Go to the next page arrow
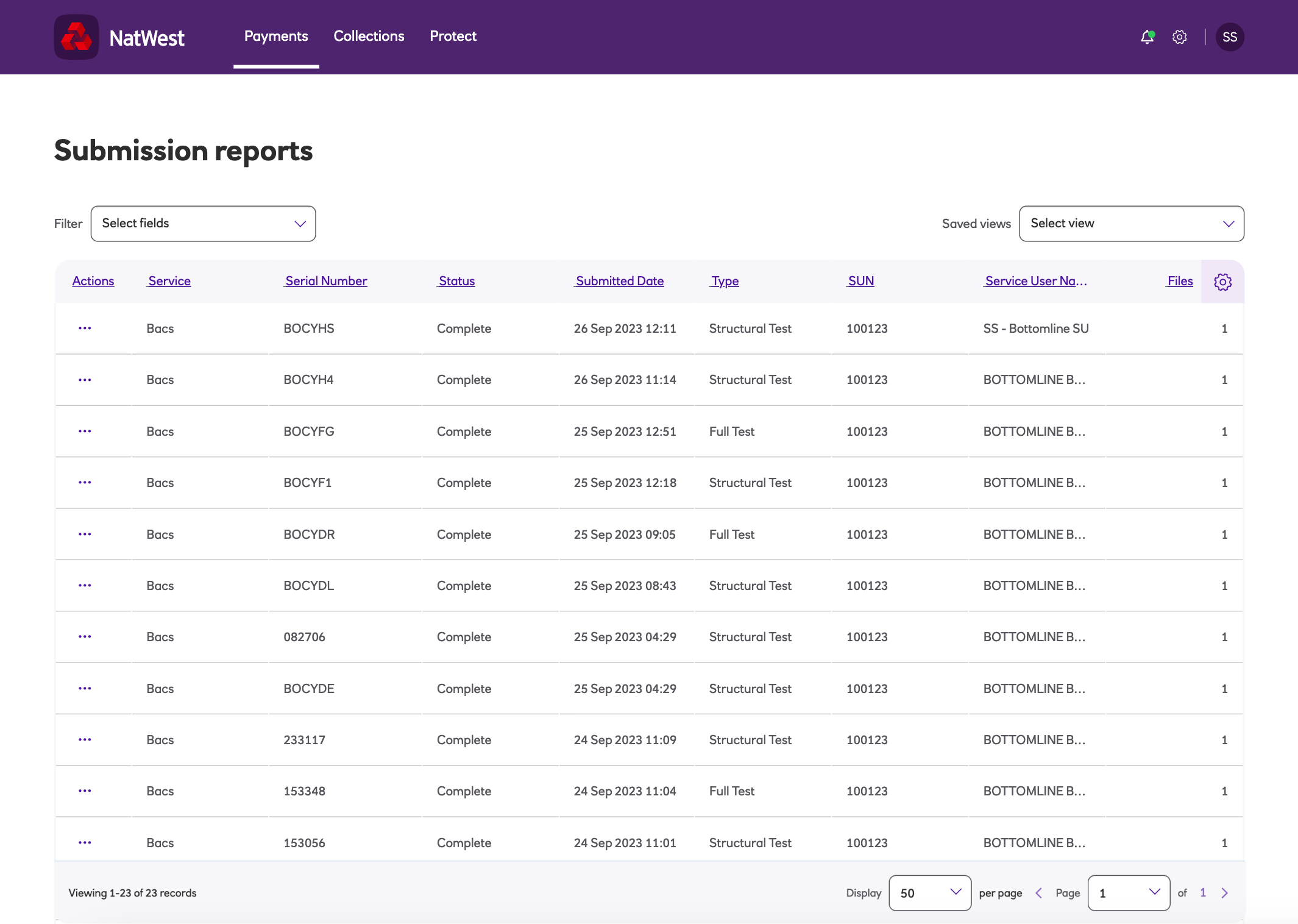Viewport: 1298px width, 924px height. (x=1225, y=893)
